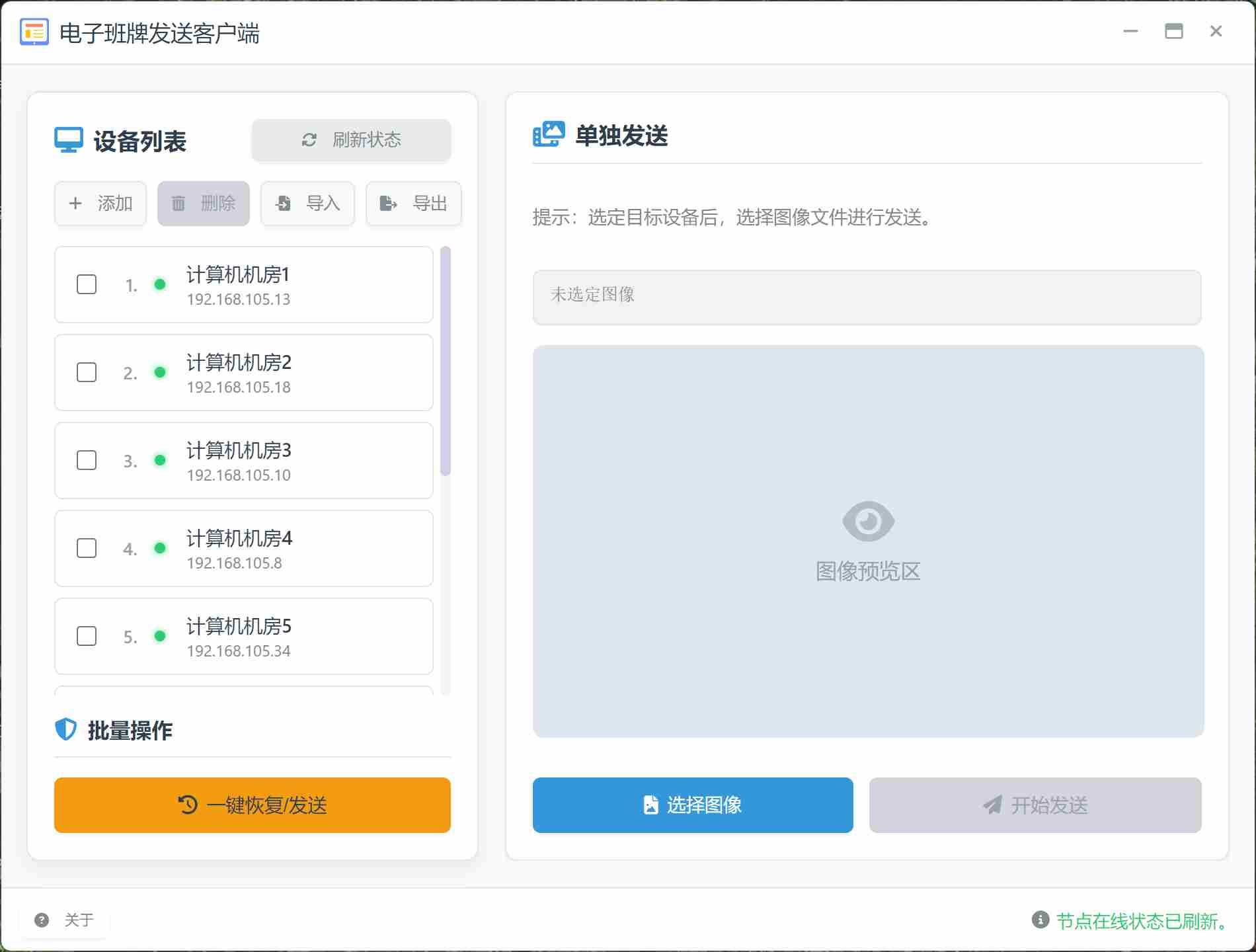Click the refresh icon on 刷新状态 button

pos(309,140)
